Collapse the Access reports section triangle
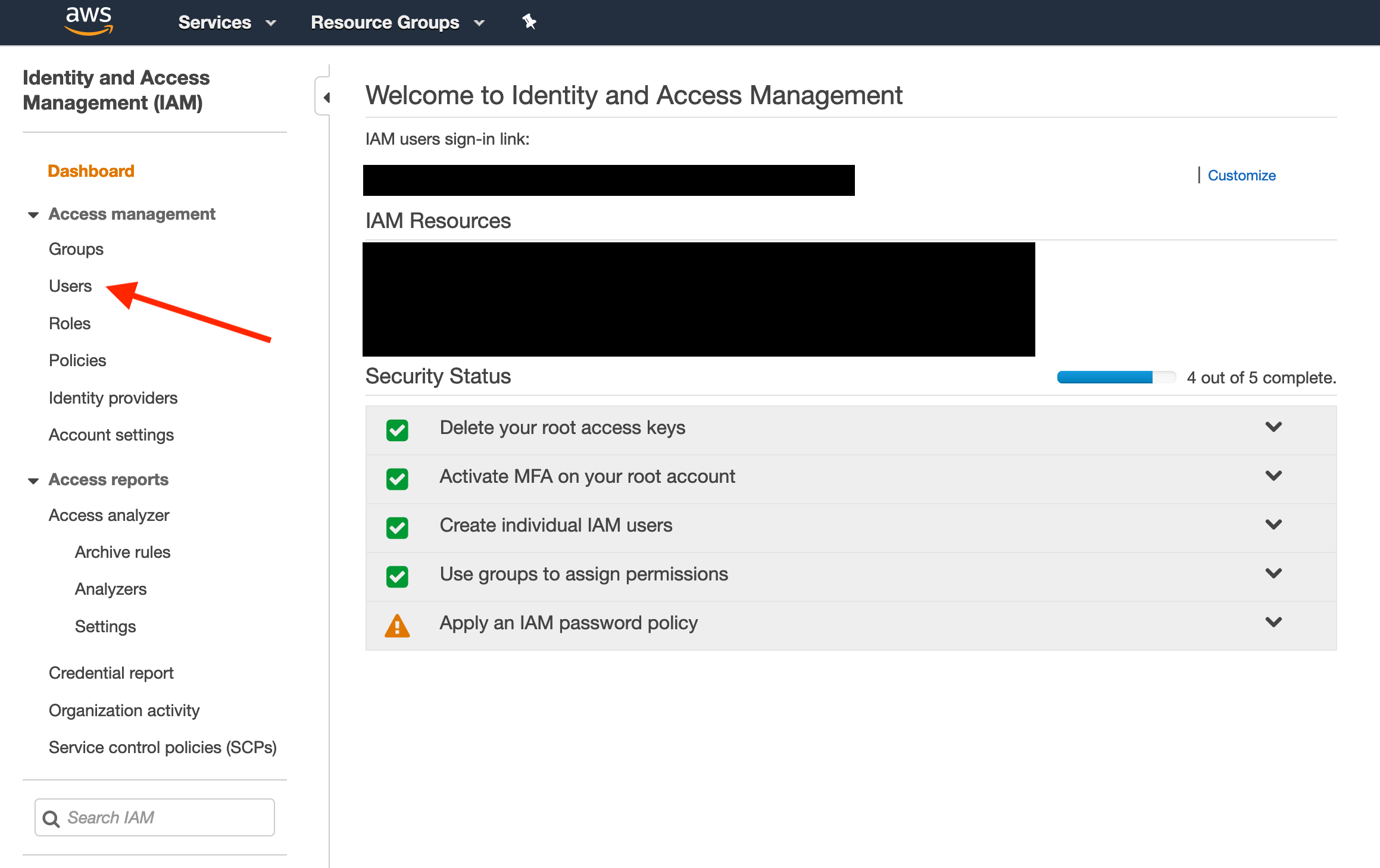 click(x=33, y=480)
